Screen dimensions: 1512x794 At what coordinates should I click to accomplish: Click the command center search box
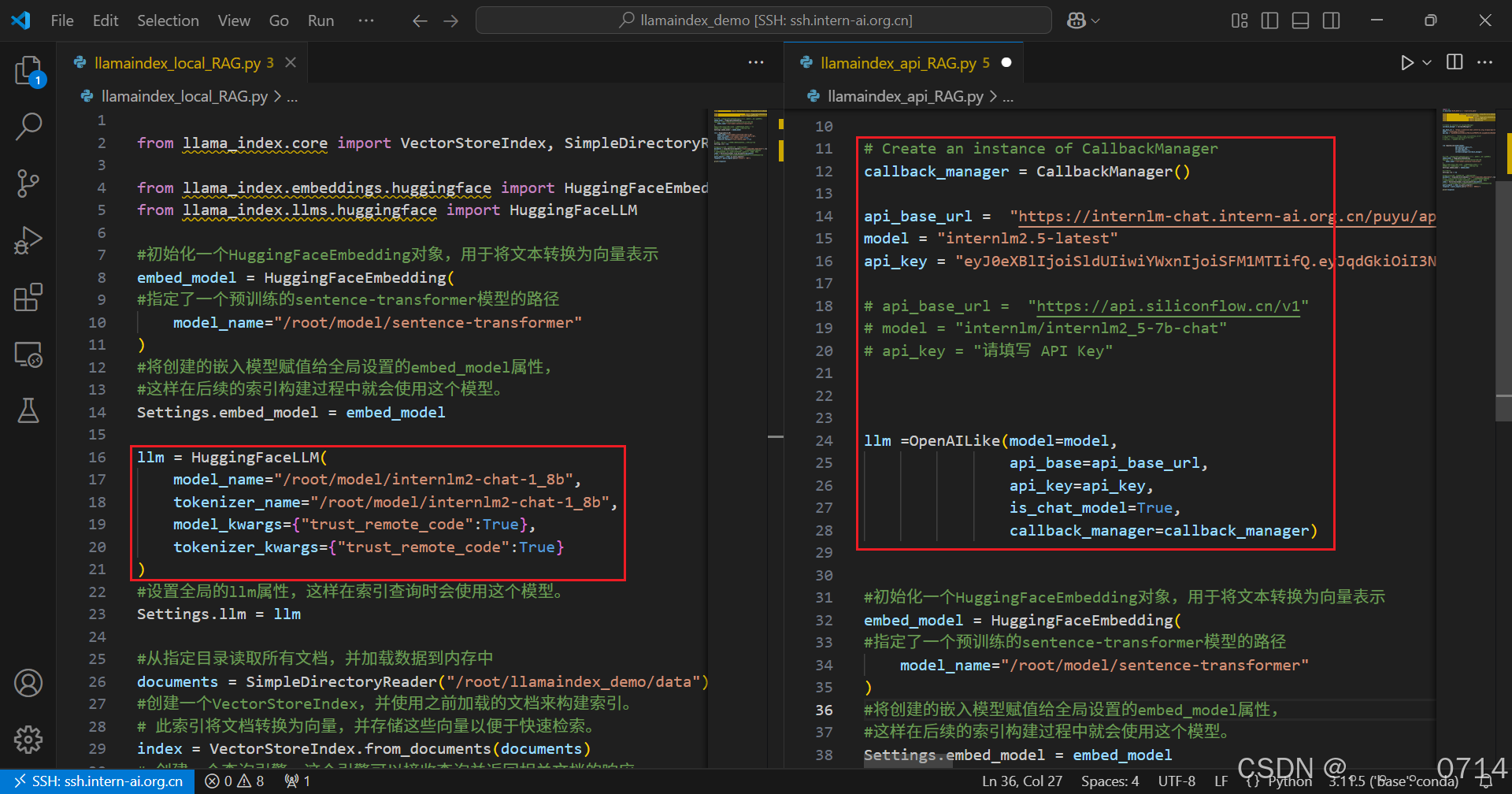tap(763, 20)
